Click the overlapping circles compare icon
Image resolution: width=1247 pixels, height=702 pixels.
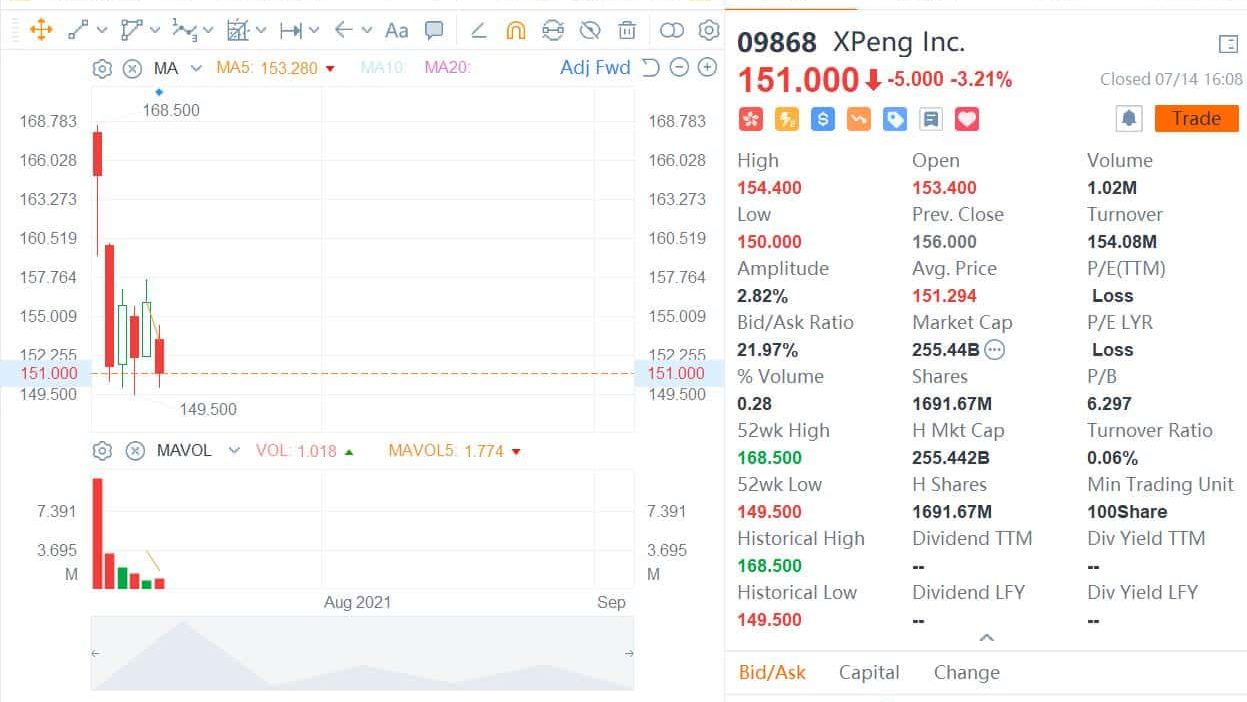[x=672, y=30]
